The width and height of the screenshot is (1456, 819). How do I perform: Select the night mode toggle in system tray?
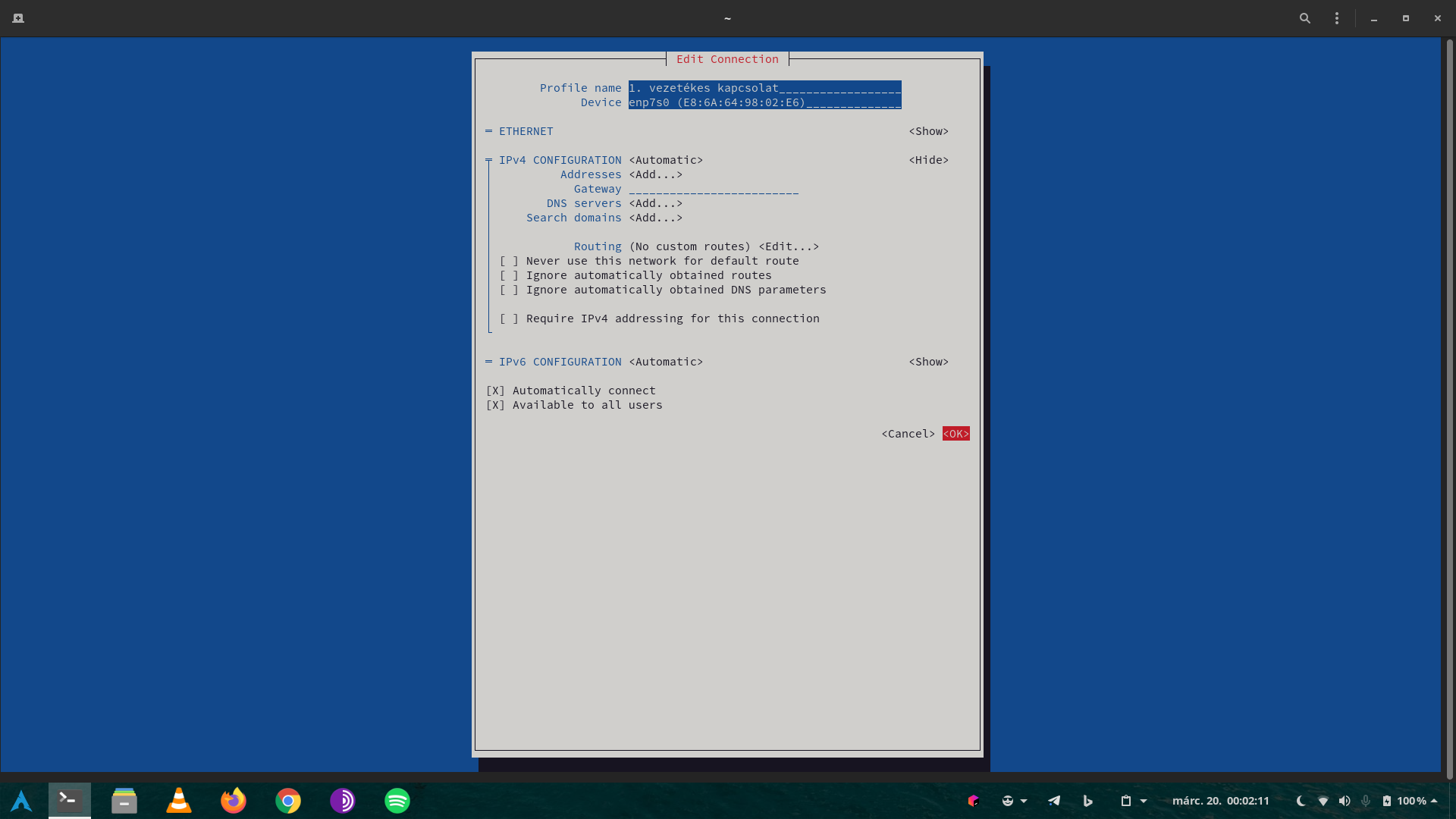click(1301, 800)
